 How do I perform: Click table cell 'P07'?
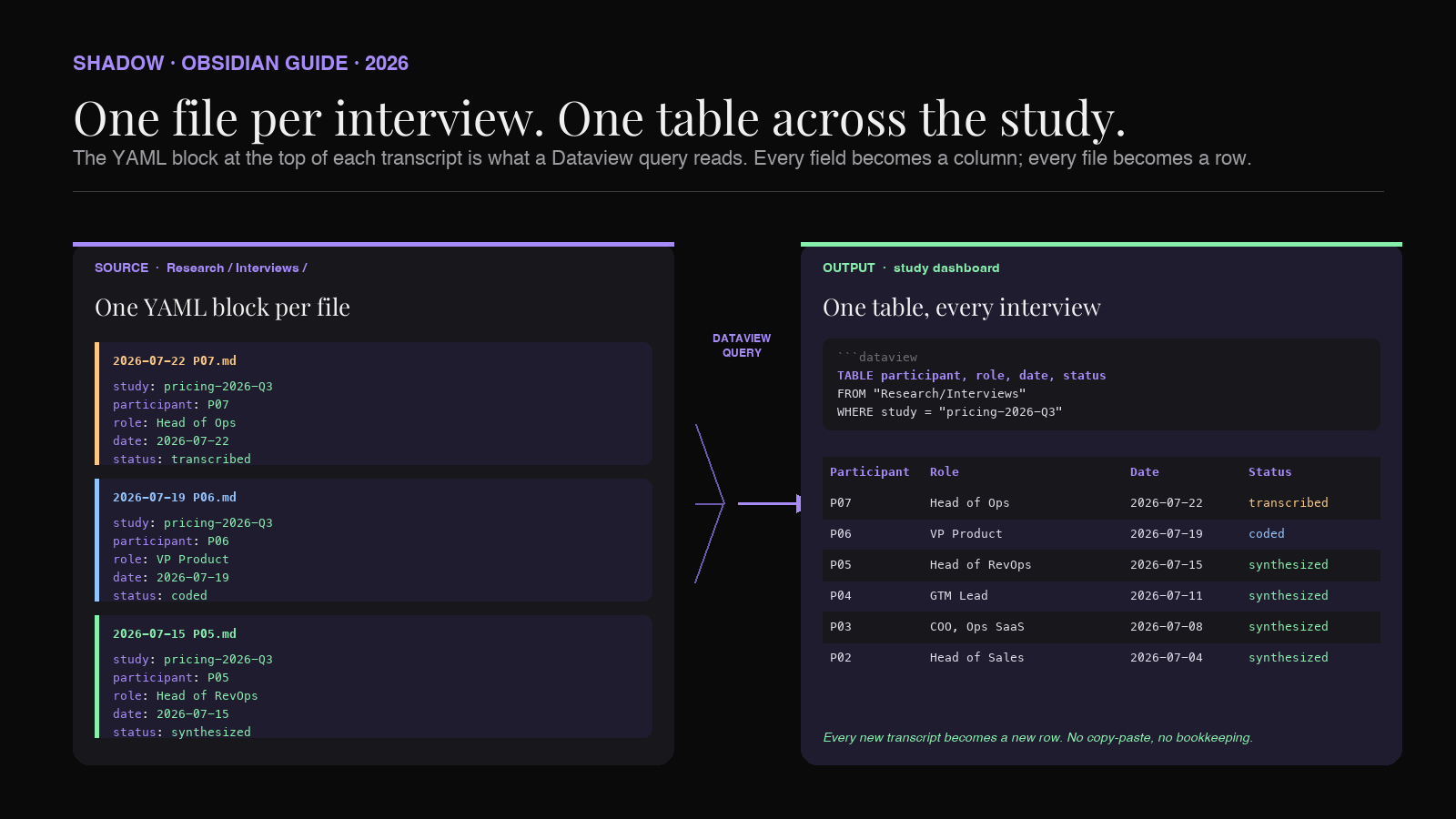point(841,503)
